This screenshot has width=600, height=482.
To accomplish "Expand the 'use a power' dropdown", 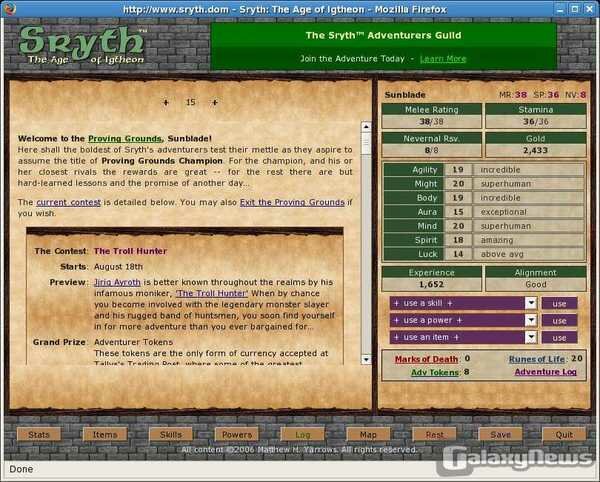I will pyautogui.click(x=531, y=320).
